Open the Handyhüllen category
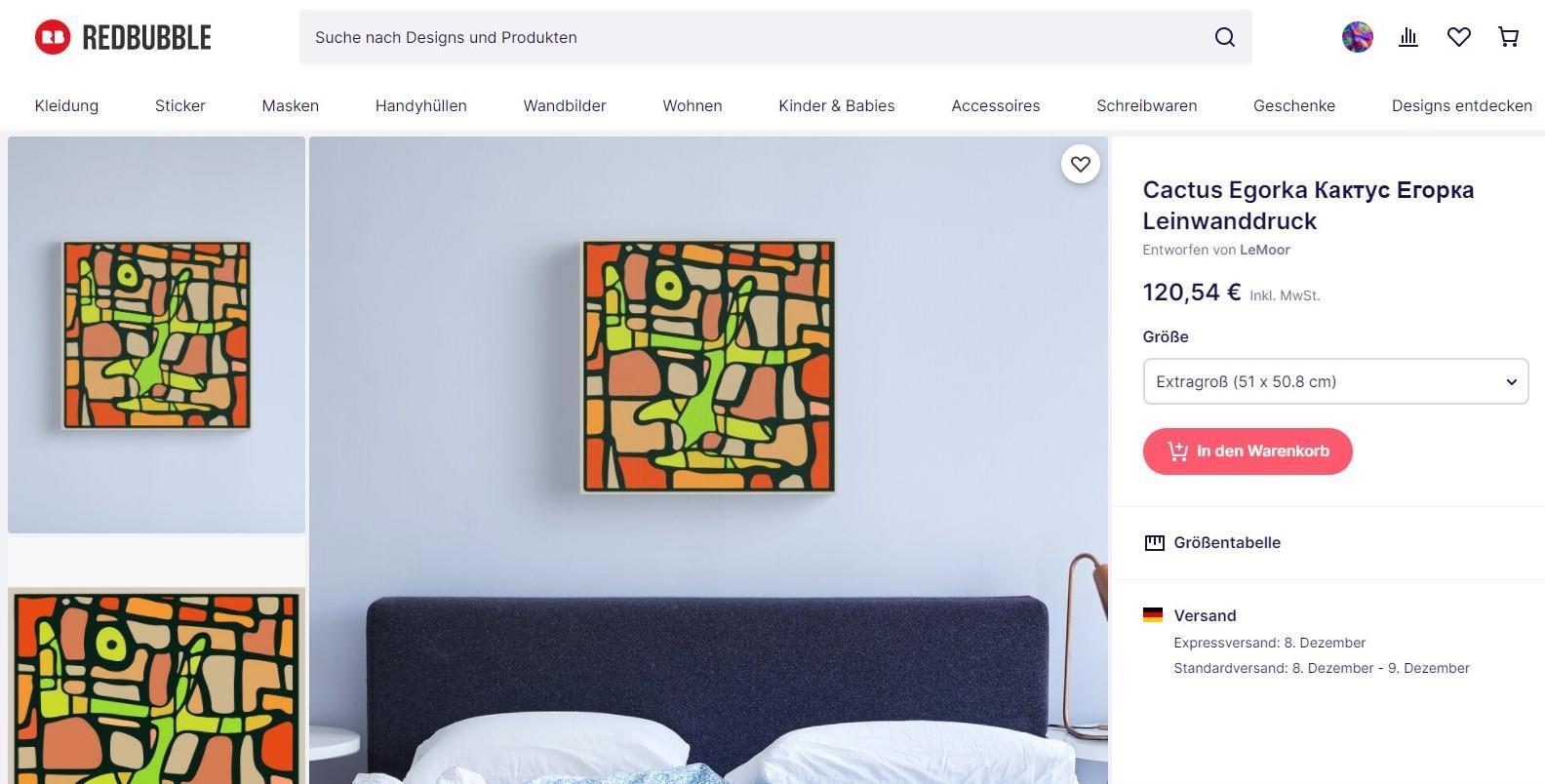Viewport: 1545px width, 784px height. pos(421,105)
